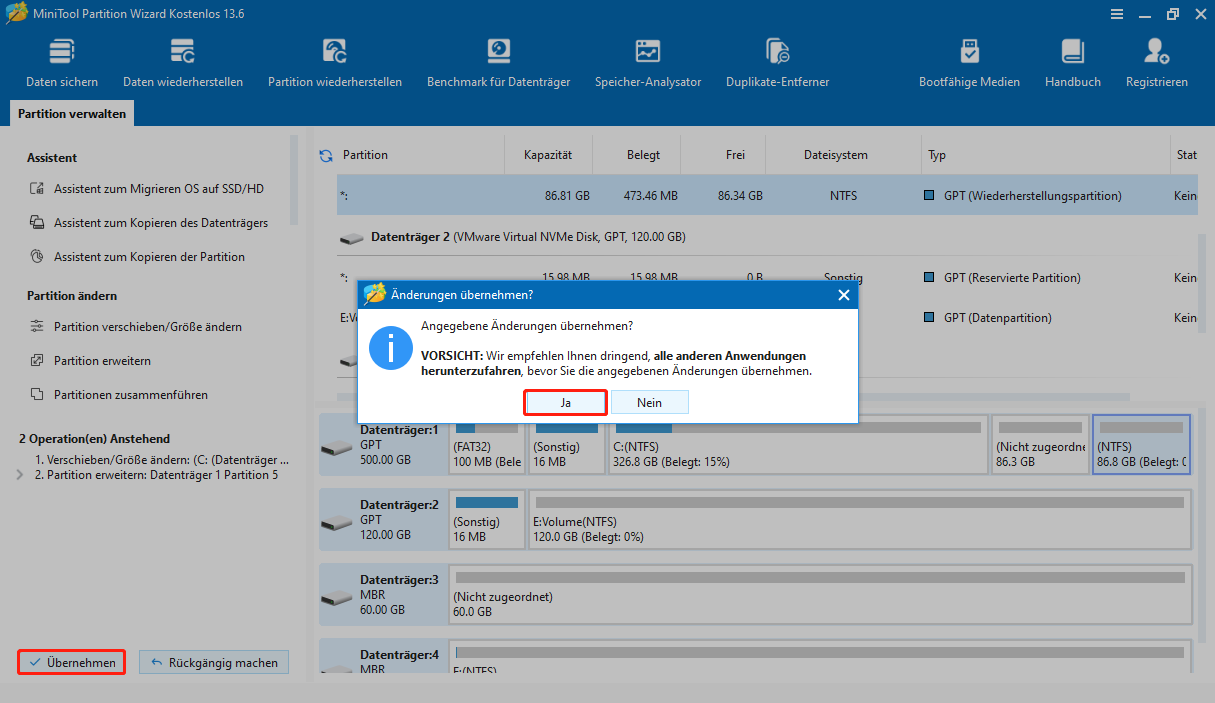The width and height of the screenshot is (1215, 703).
Task: Decline changes with Nein button
Action: point(650,402)
